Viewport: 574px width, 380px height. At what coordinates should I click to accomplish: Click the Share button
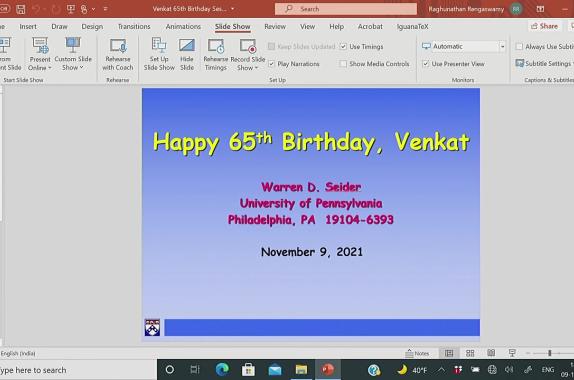[544, 26]
